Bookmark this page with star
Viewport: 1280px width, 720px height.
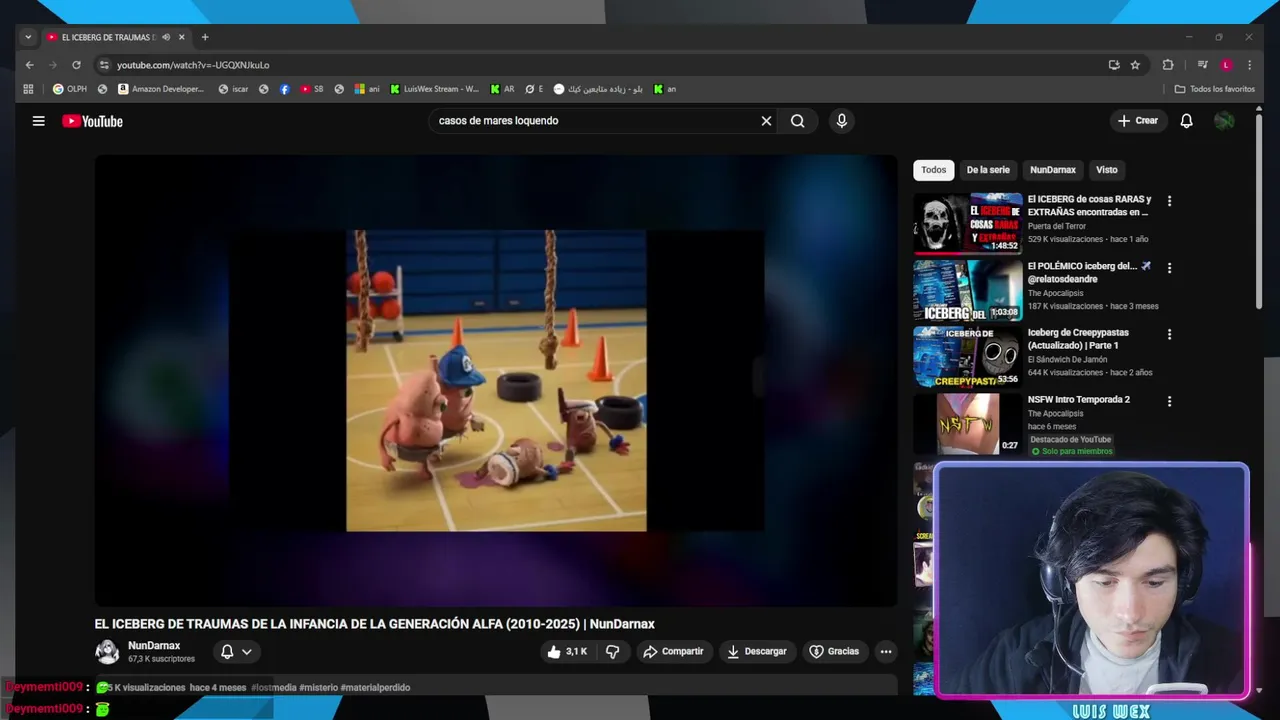[1135, 65]
